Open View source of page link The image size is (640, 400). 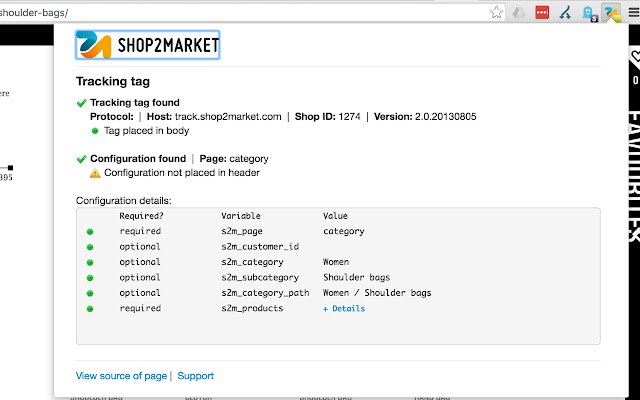click(x=121, y=376)
